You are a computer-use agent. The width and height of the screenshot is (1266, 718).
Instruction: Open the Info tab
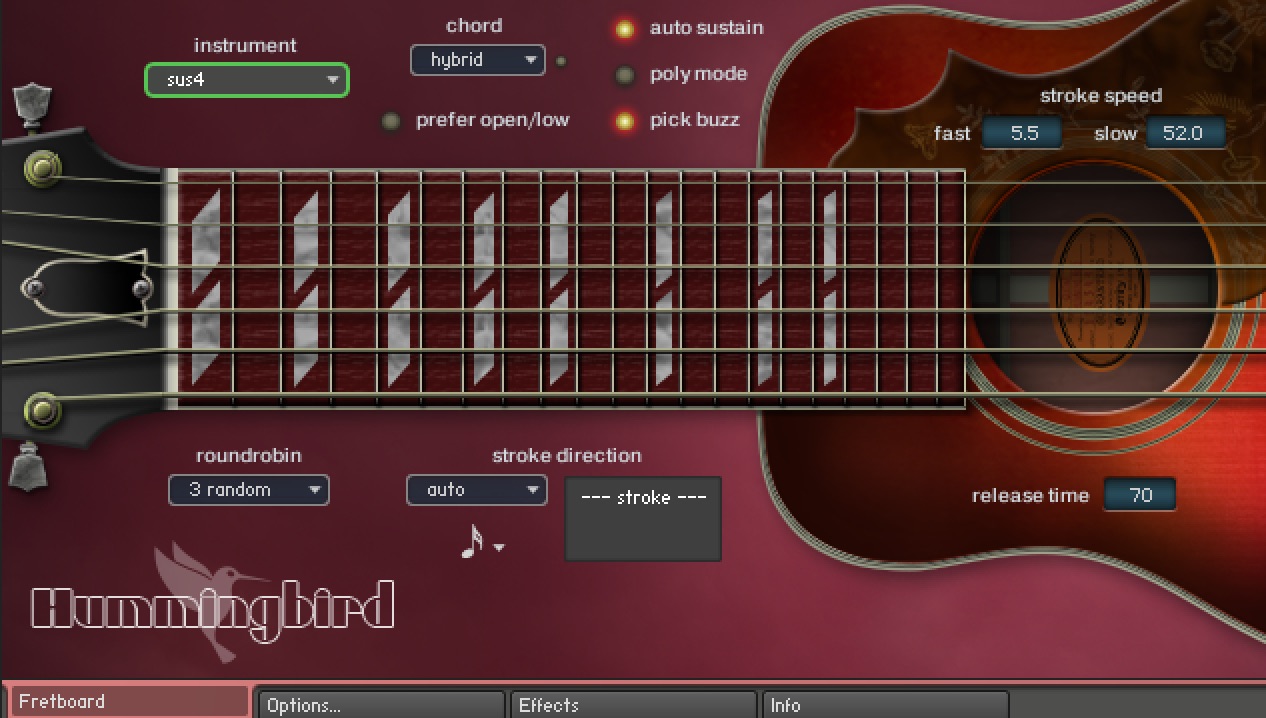pyautogui.click(x=885, y=705)
